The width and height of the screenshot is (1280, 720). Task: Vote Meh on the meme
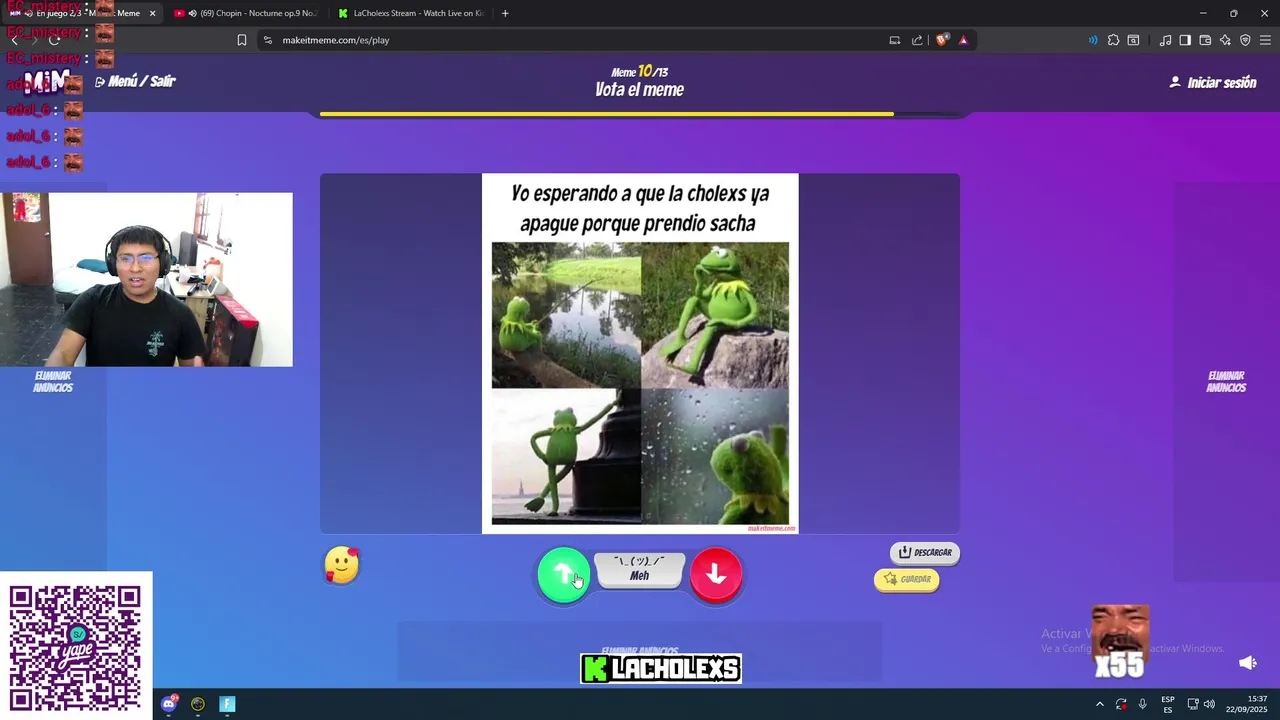640,569
